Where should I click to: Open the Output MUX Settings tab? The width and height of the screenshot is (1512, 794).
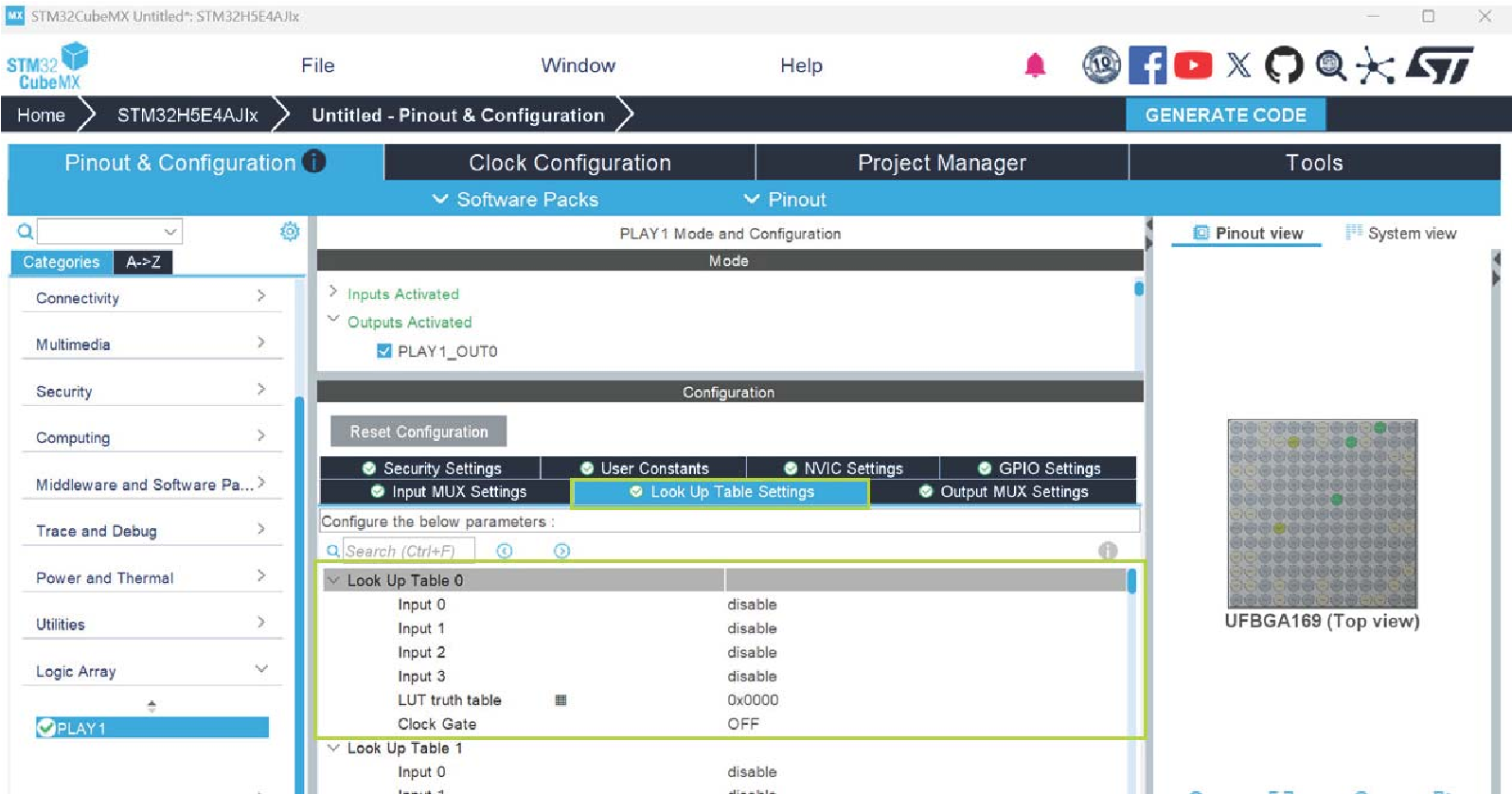pos(1004,491)
